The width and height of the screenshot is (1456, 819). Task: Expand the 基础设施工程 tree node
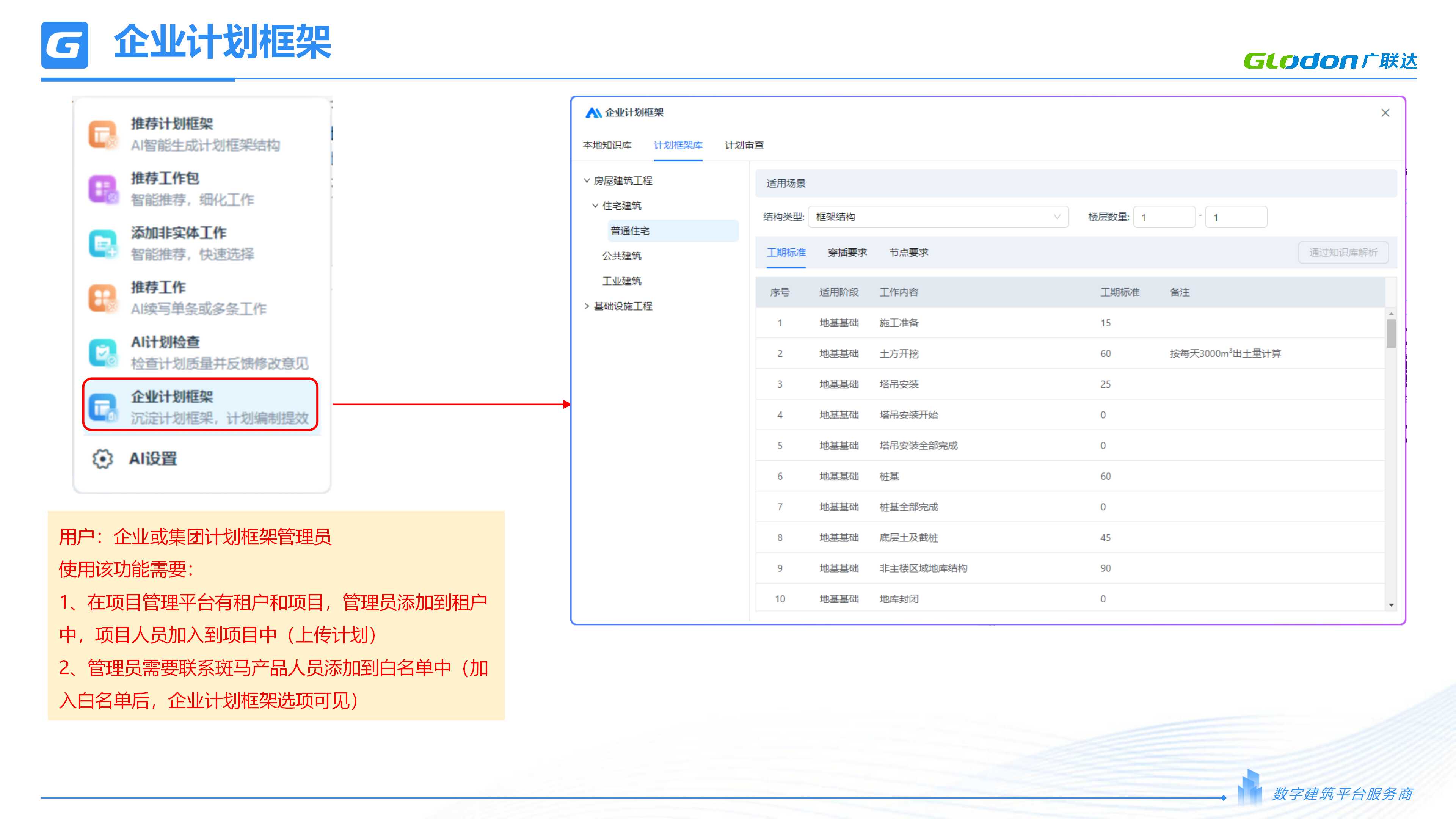pos(587,306)
